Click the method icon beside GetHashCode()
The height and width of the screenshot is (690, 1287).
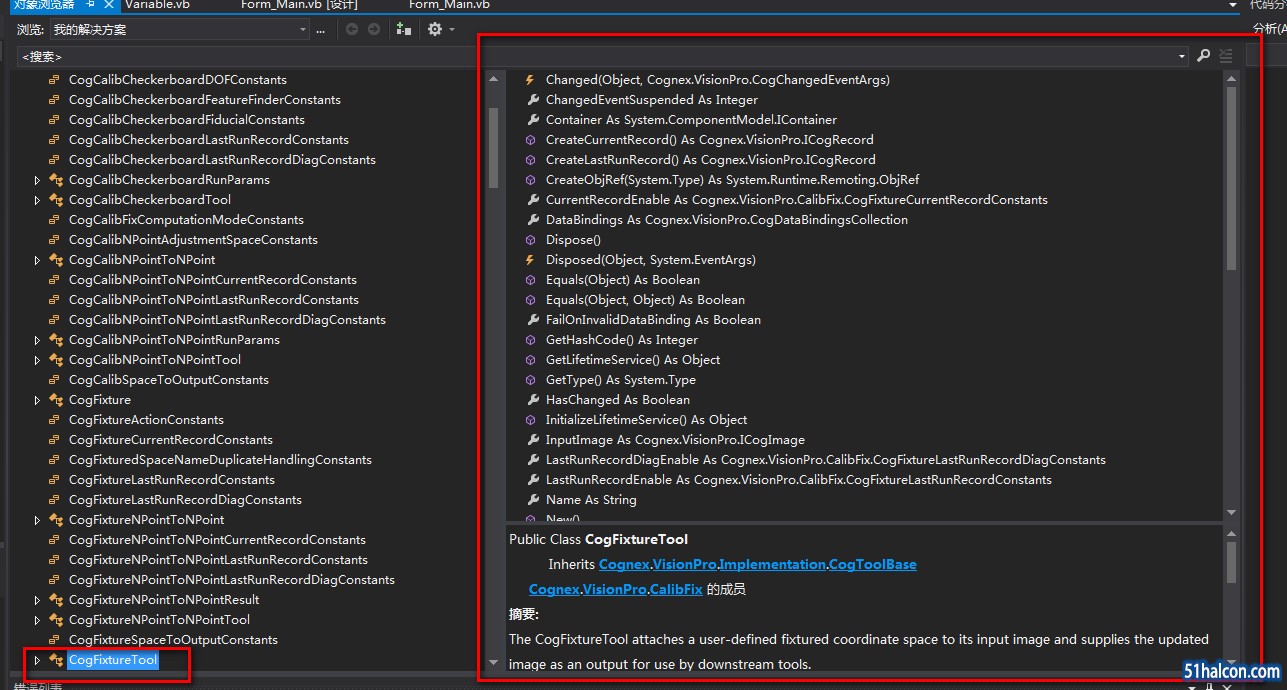[x=530, y=340]
